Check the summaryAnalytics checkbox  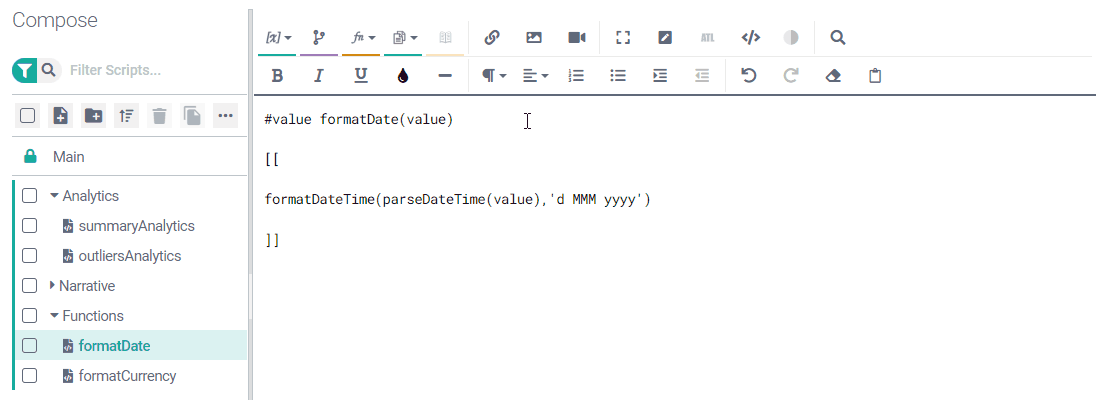click(29, 226)
